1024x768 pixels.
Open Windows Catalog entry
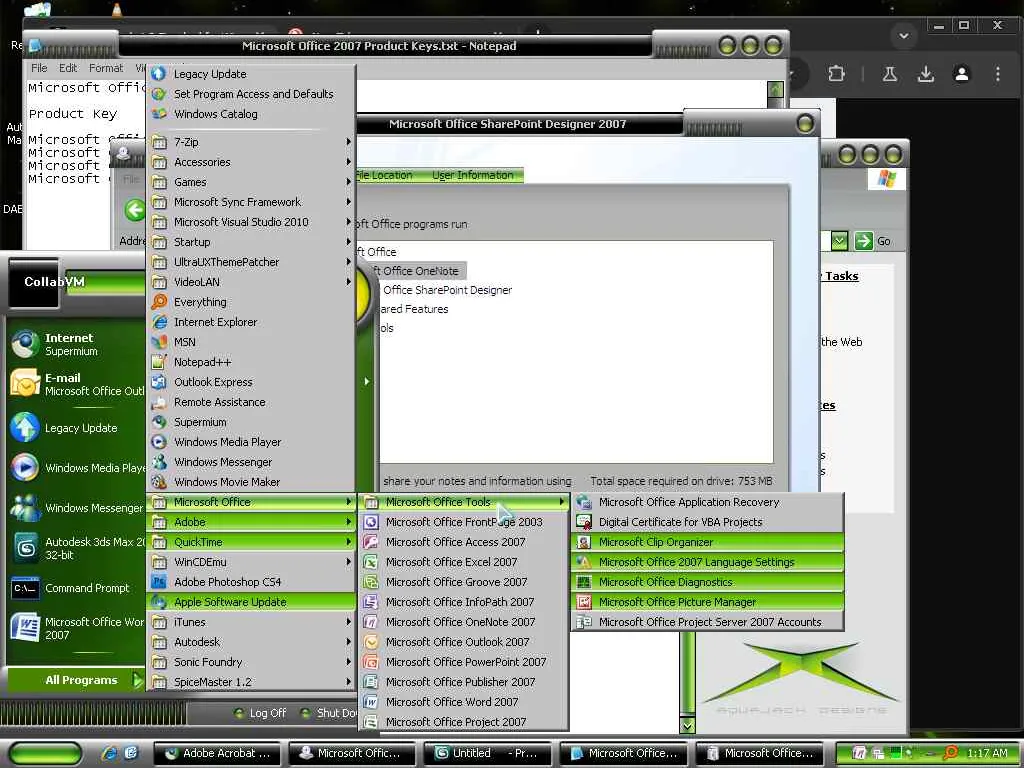pos(251,114)
